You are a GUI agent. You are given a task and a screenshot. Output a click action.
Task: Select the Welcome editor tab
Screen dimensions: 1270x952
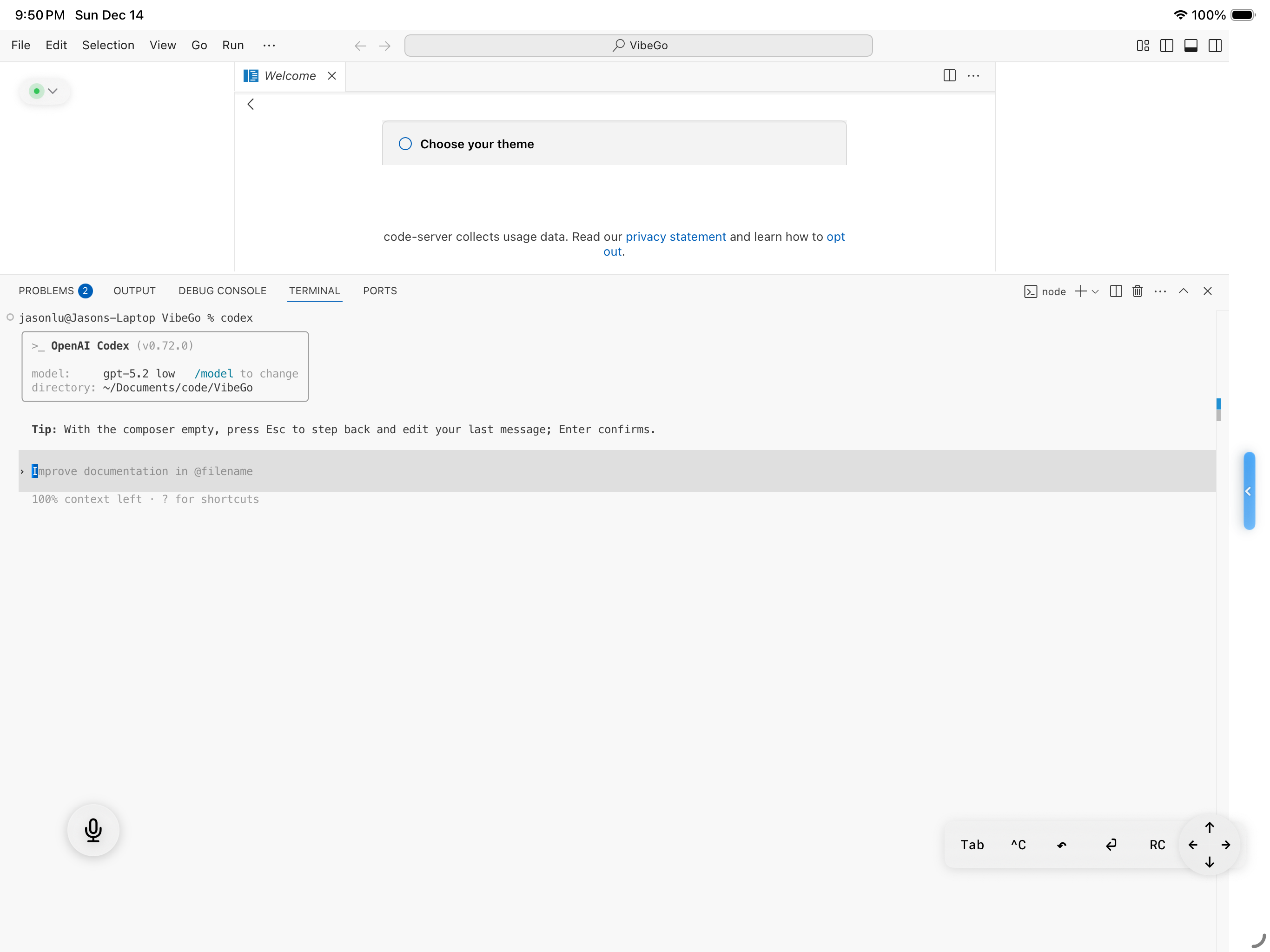(289, 76)
